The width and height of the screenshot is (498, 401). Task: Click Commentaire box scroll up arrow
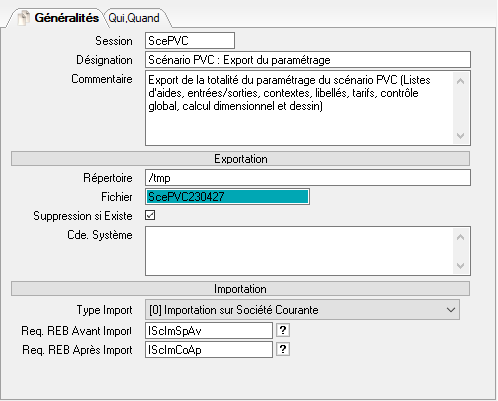(x=461, y=81)
